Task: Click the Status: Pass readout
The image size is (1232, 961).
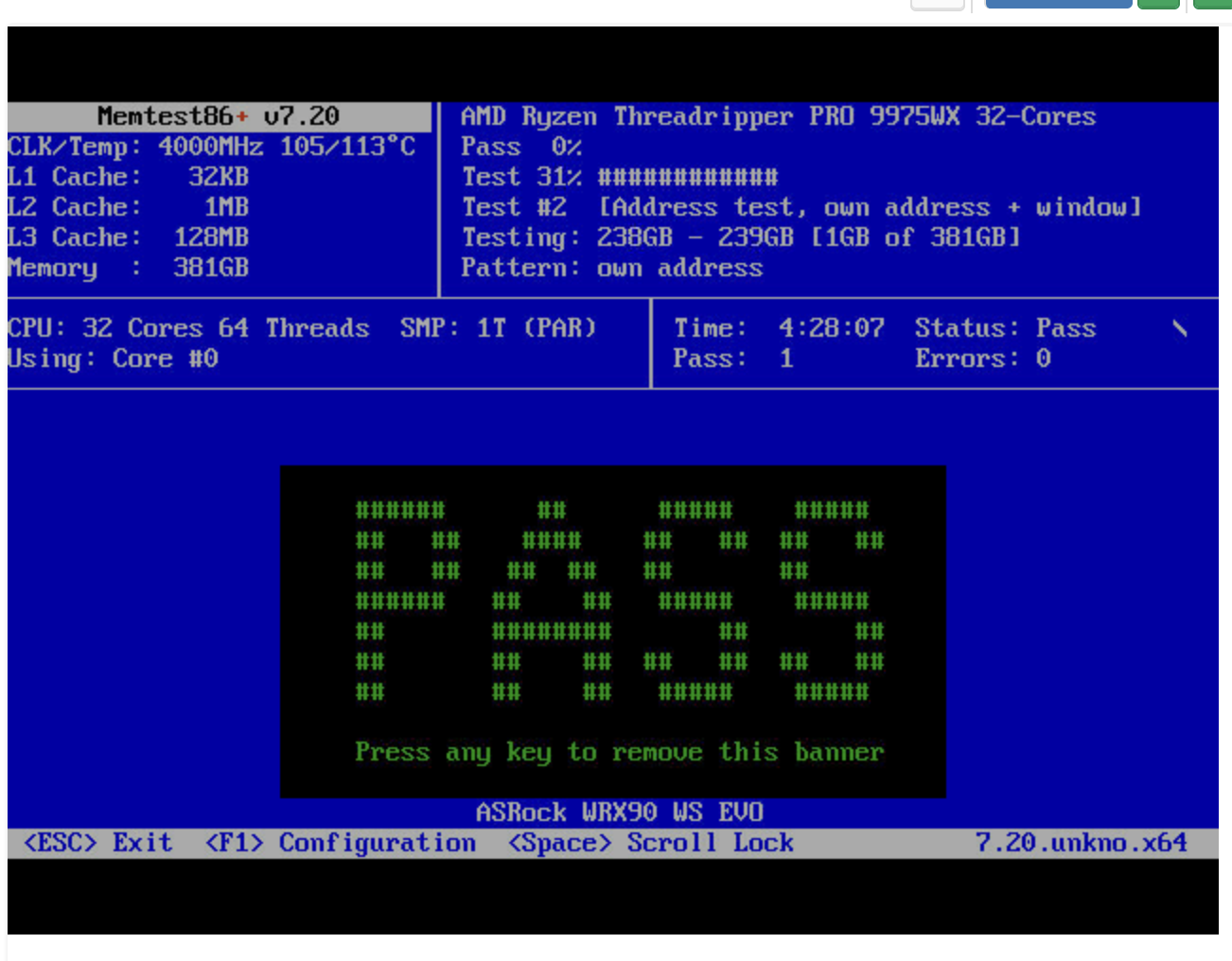Action: pyautogui.click(x=1004, y=328)
